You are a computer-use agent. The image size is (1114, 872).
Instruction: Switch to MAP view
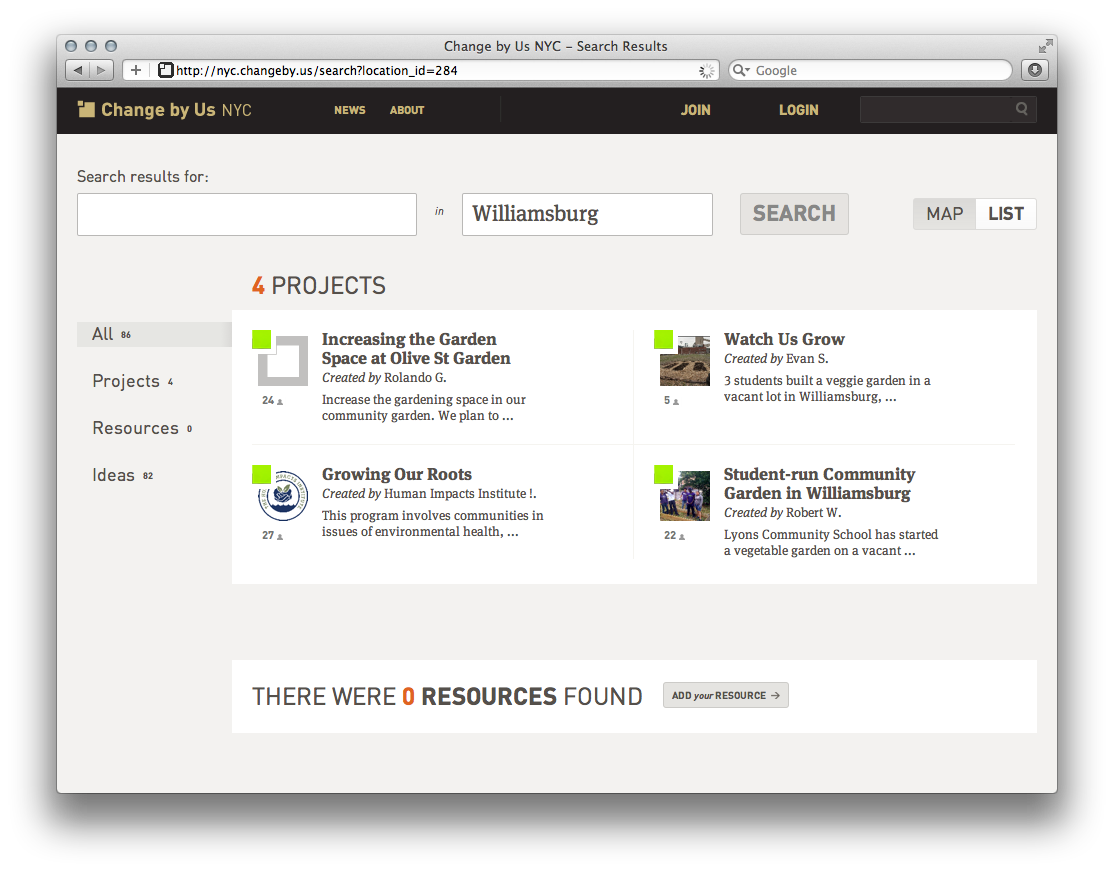(x=943, y=213)
